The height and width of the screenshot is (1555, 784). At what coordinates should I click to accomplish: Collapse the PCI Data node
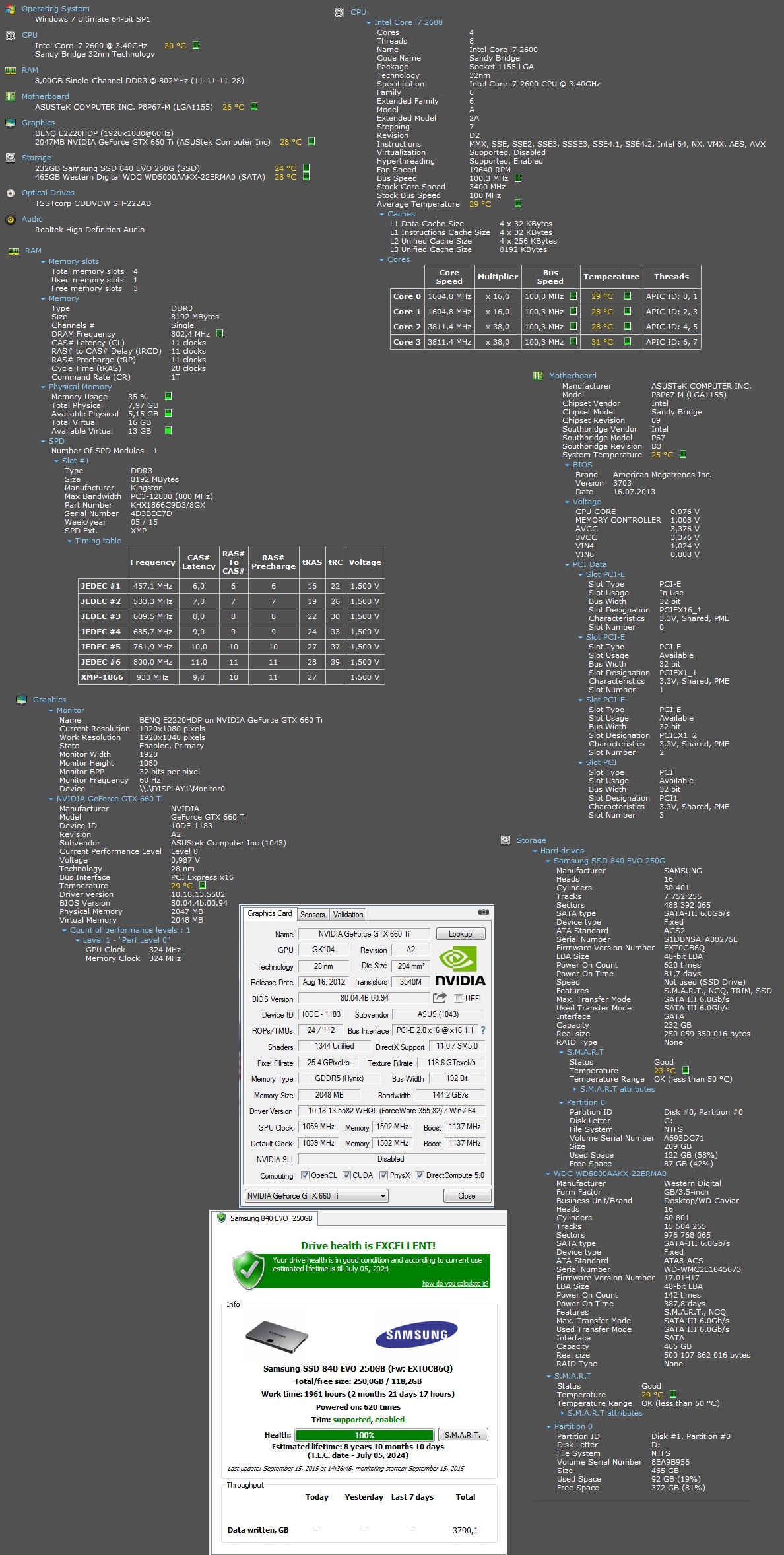coord(567,565)
